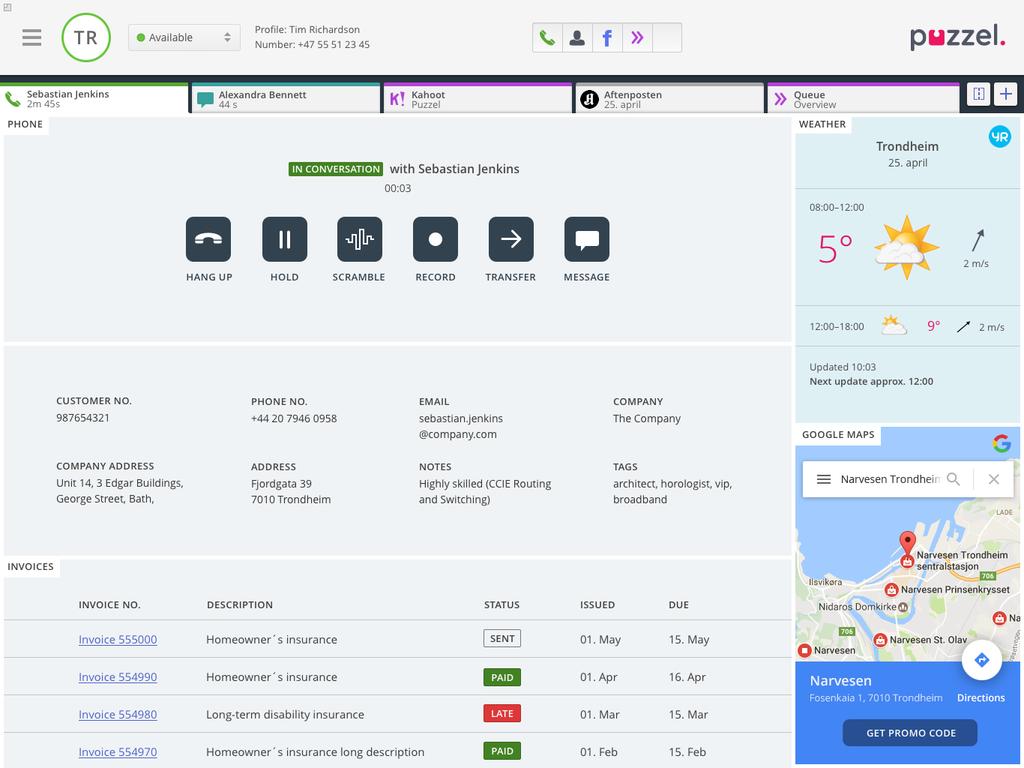Click the address Fjordgata 39

[x=281, y=484]
